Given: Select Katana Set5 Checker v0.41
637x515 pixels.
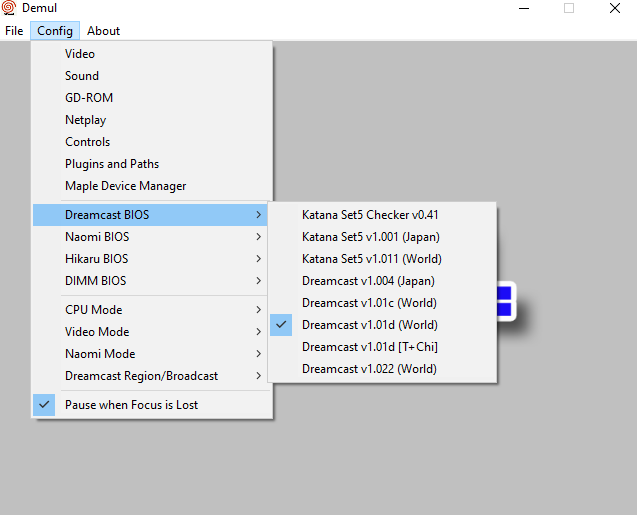Looking at the screenshot, I should [370, 215].
